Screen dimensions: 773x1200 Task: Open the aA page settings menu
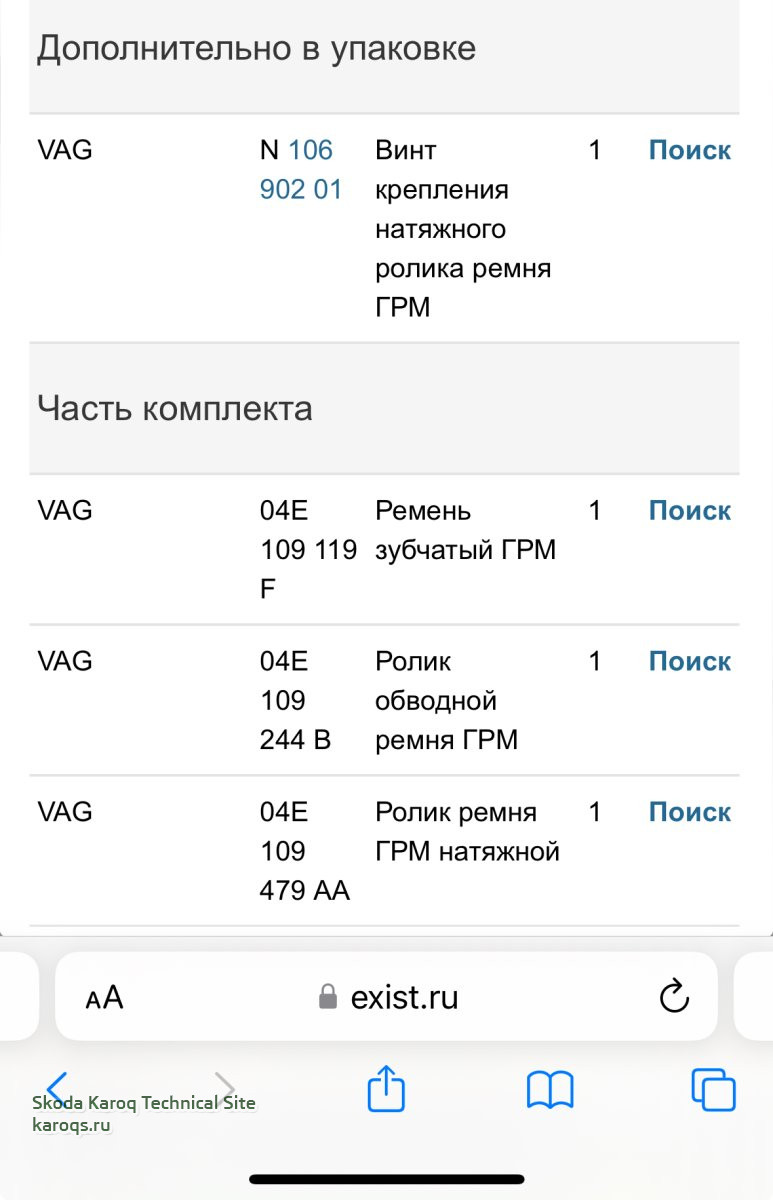(x=104, y=997)
